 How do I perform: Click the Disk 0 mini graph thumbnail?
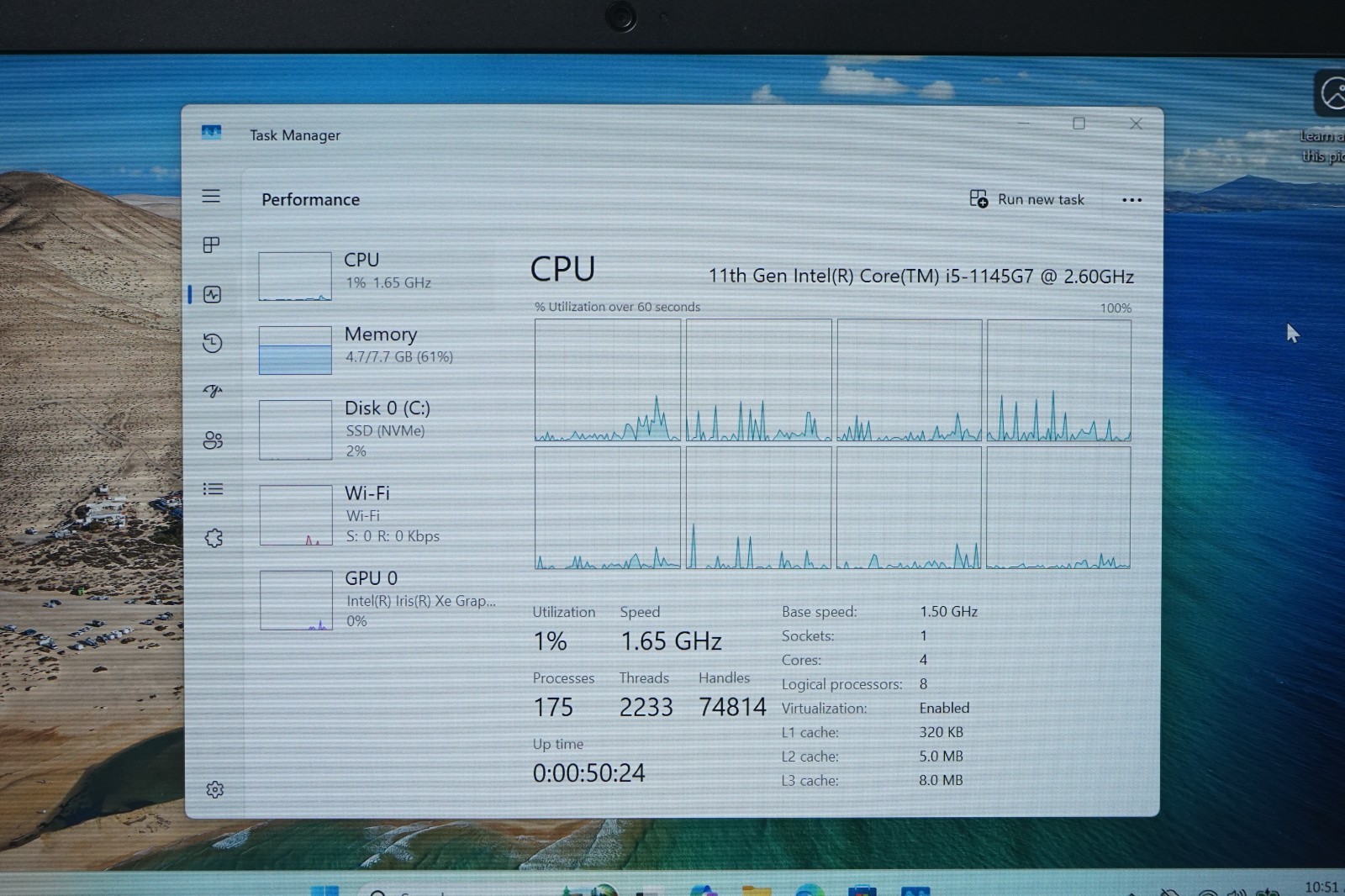point(296,430)
